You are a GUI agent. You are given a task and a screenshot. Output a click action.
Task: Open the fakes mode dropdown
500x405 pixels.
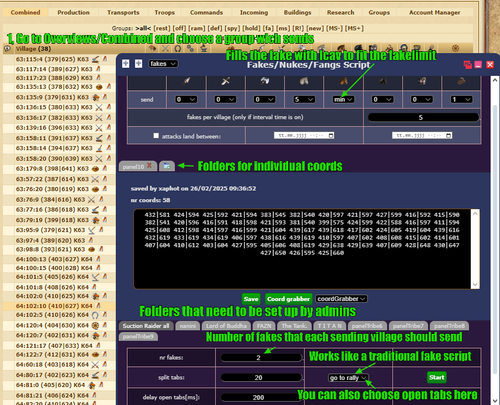[x=163, y=64]
